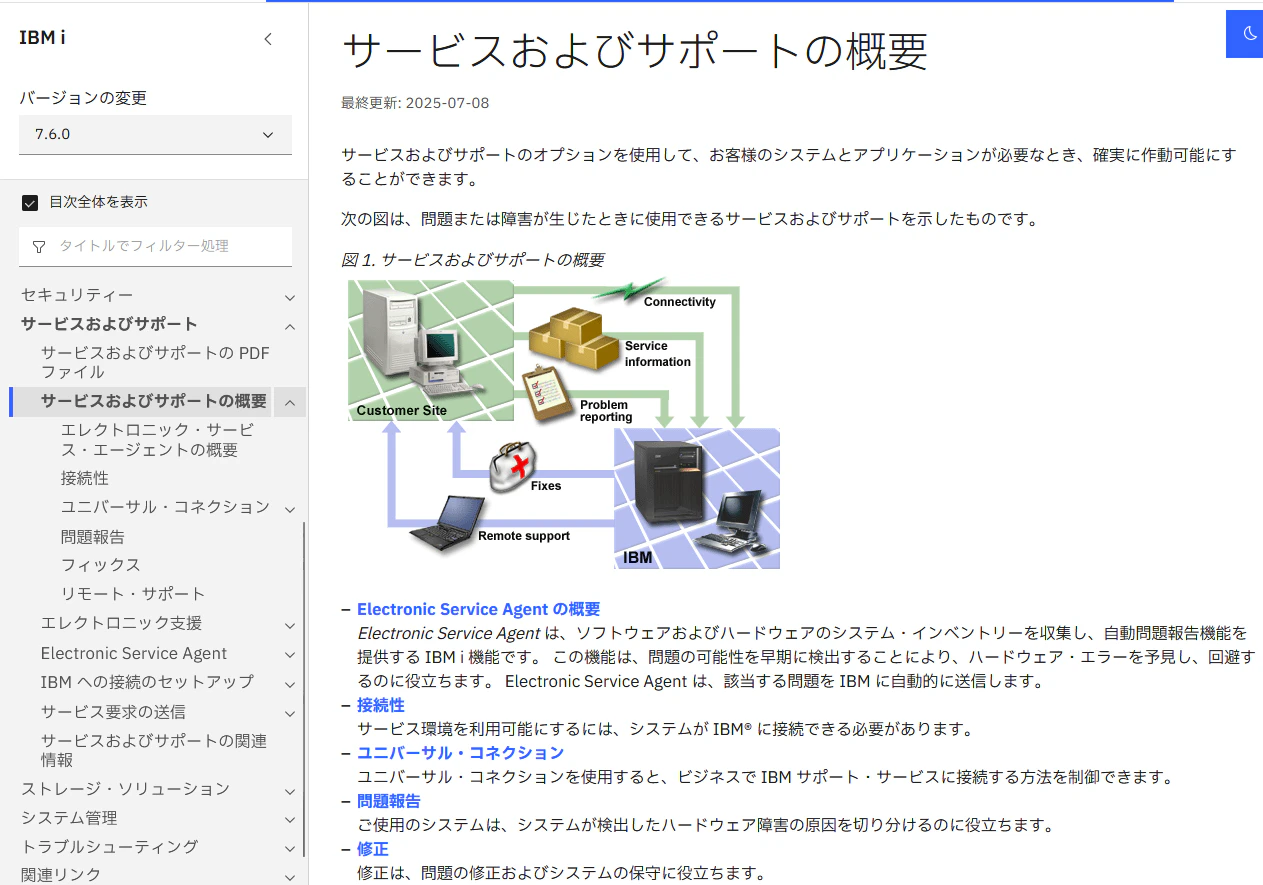Click the sidebar vertical scrollbar
Image resolution: width=1263 pixels, height=885 pixels.
click(x=304, y=690)
